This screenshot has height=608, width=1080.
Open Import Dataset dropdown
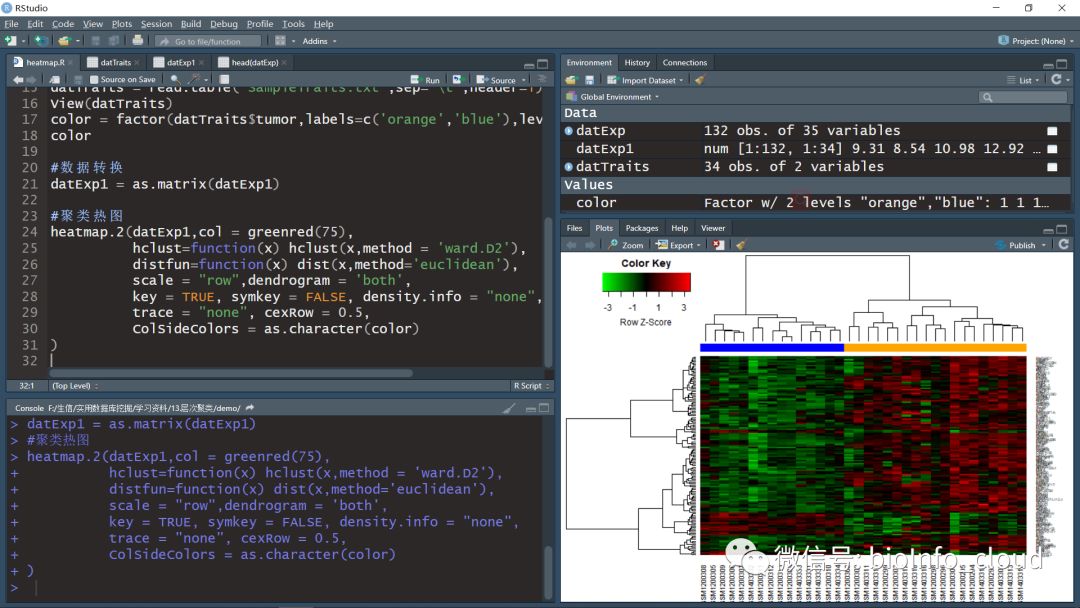pos(645,81)
